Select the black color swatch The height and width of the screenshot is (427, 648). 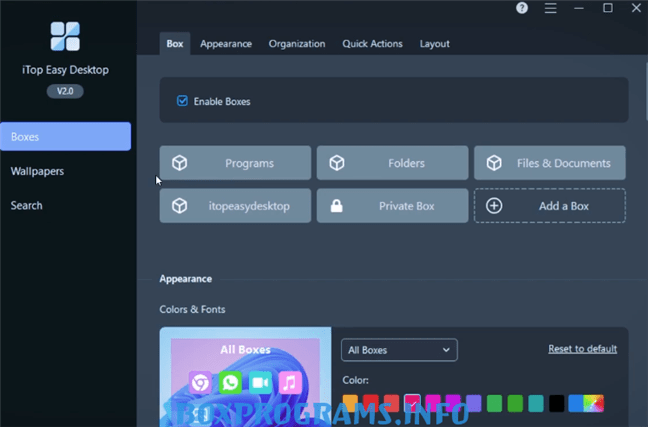(556, 403)
